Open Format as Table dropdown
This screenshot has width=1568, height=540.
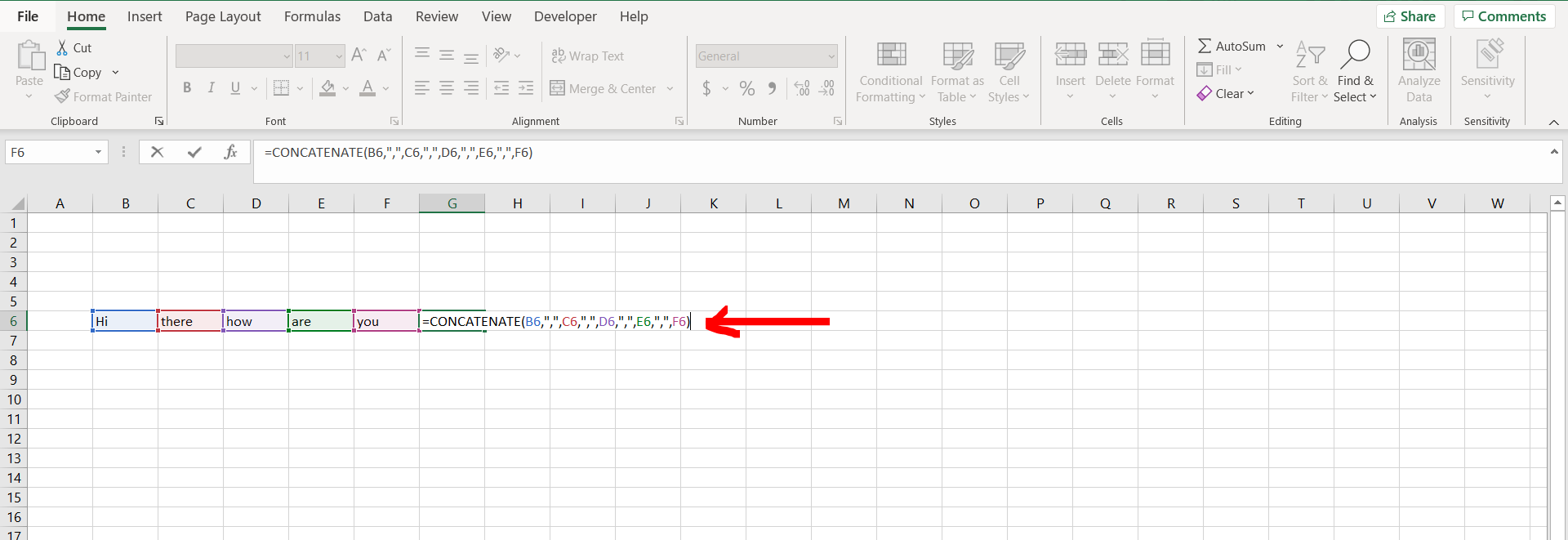957,71
